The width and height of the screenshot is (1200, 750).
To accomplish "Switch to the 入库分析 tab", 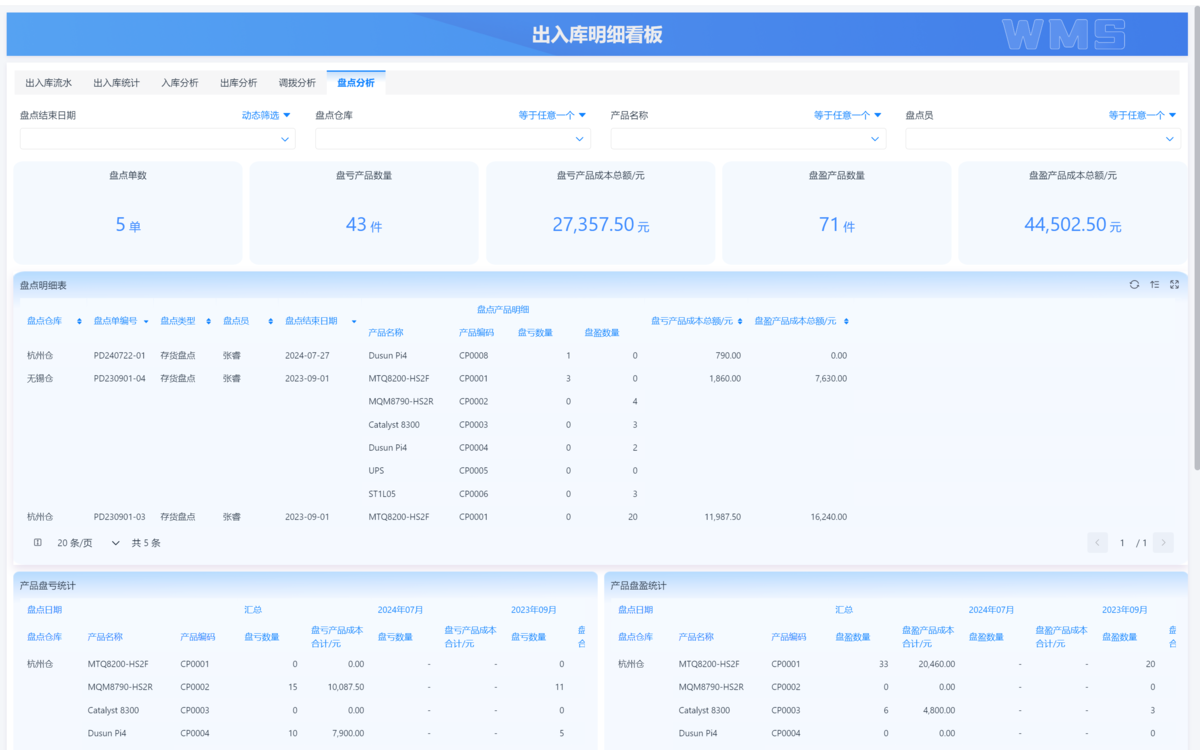I will click(179, 82).
